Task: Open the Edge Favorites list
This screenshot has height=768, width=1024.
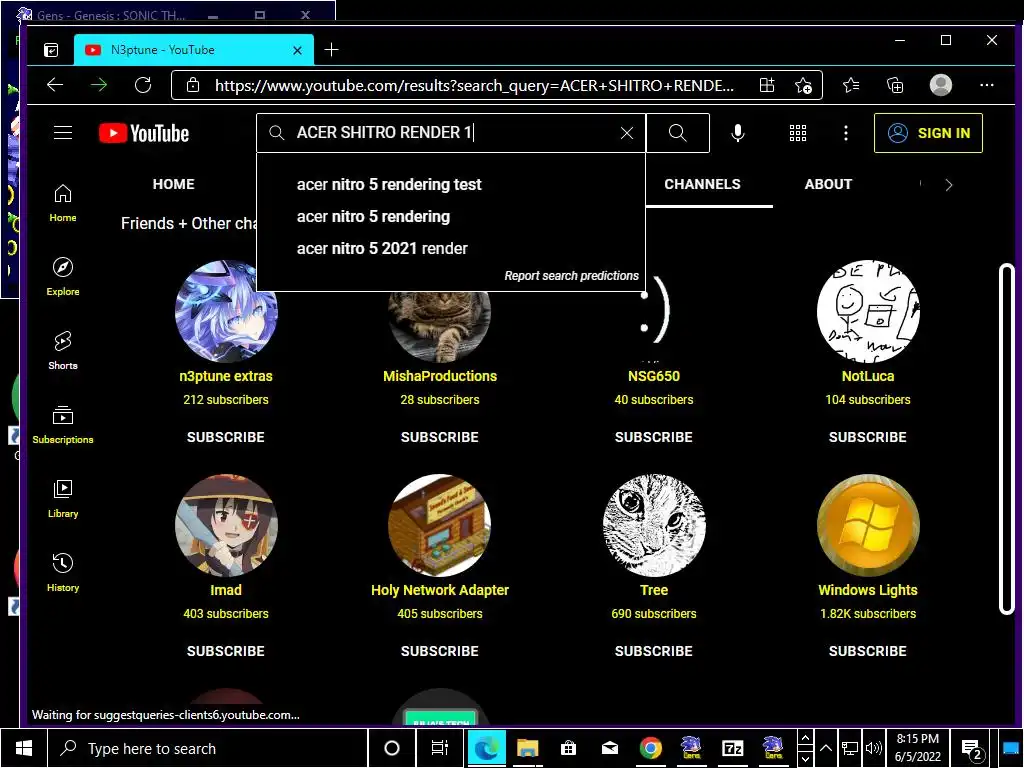Action: pos(851,85)
